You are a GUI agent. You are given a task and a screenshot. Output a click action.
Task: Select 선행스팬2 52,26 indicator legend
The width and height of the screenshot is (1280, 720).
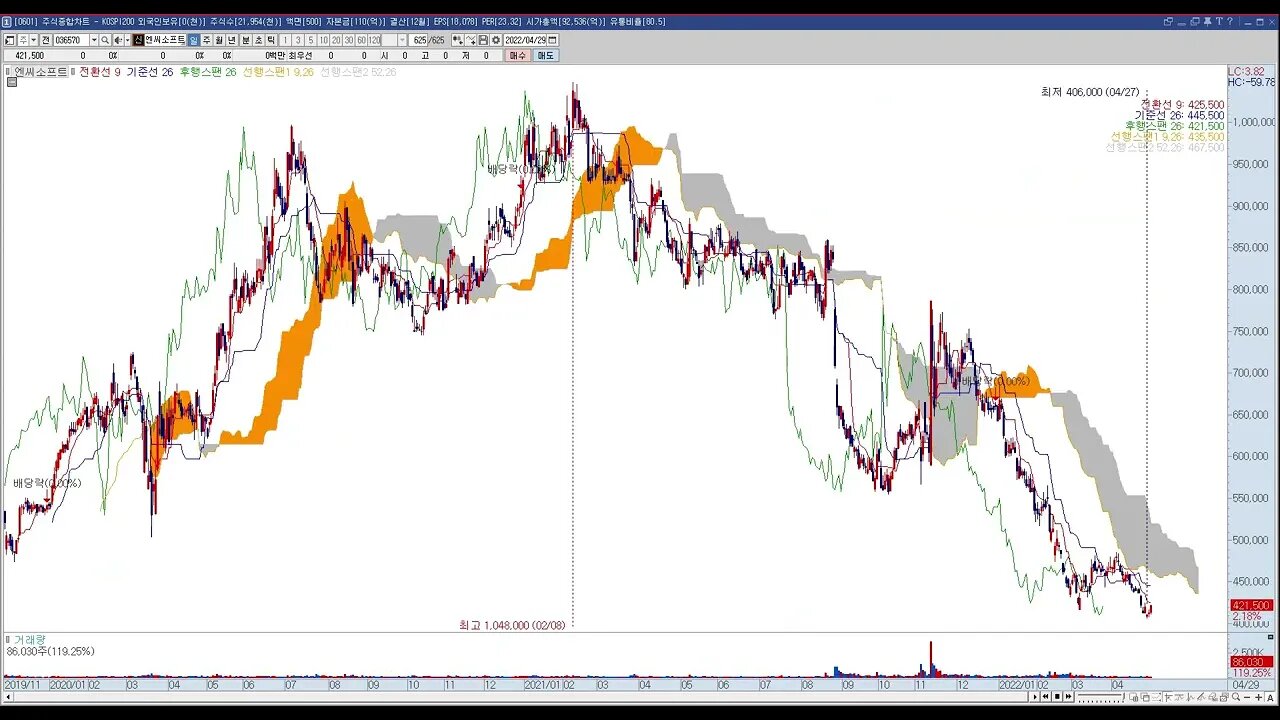358,72
